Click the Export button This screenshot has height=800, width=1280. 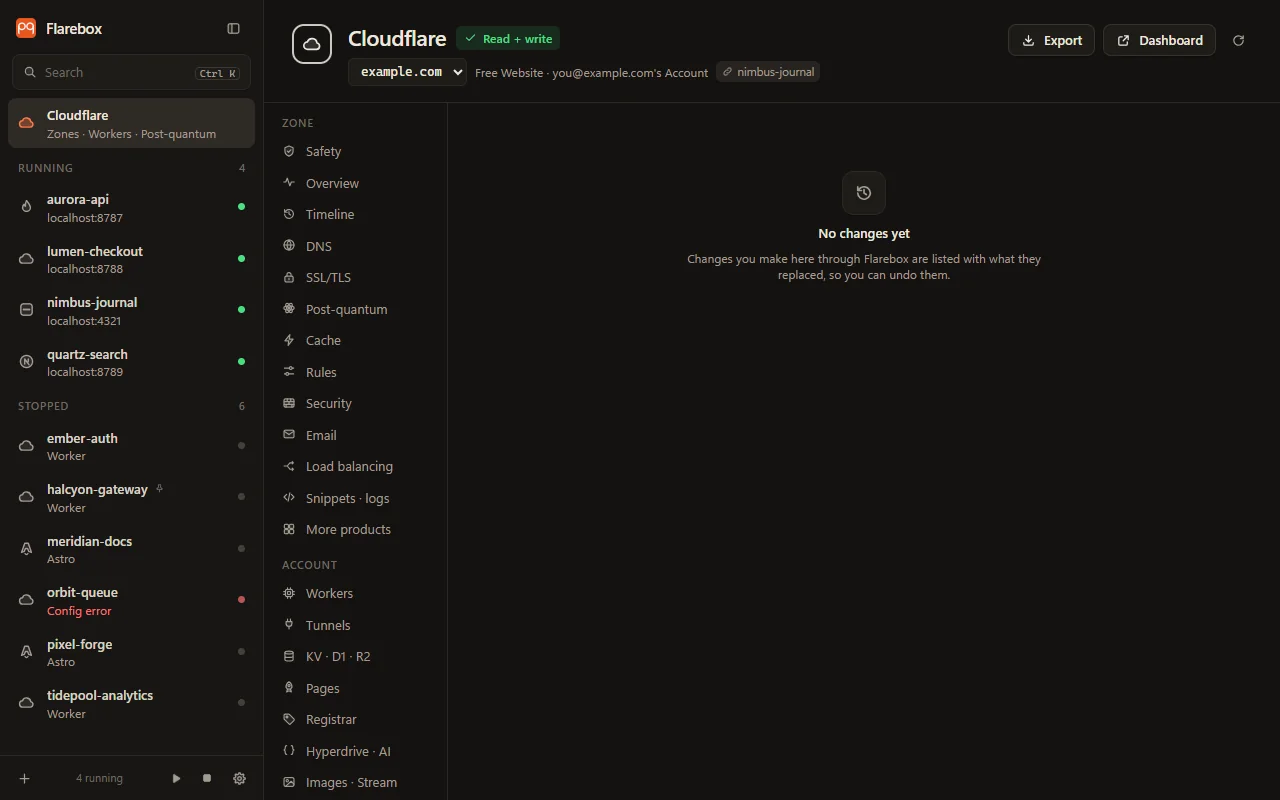pos(1051,40)
